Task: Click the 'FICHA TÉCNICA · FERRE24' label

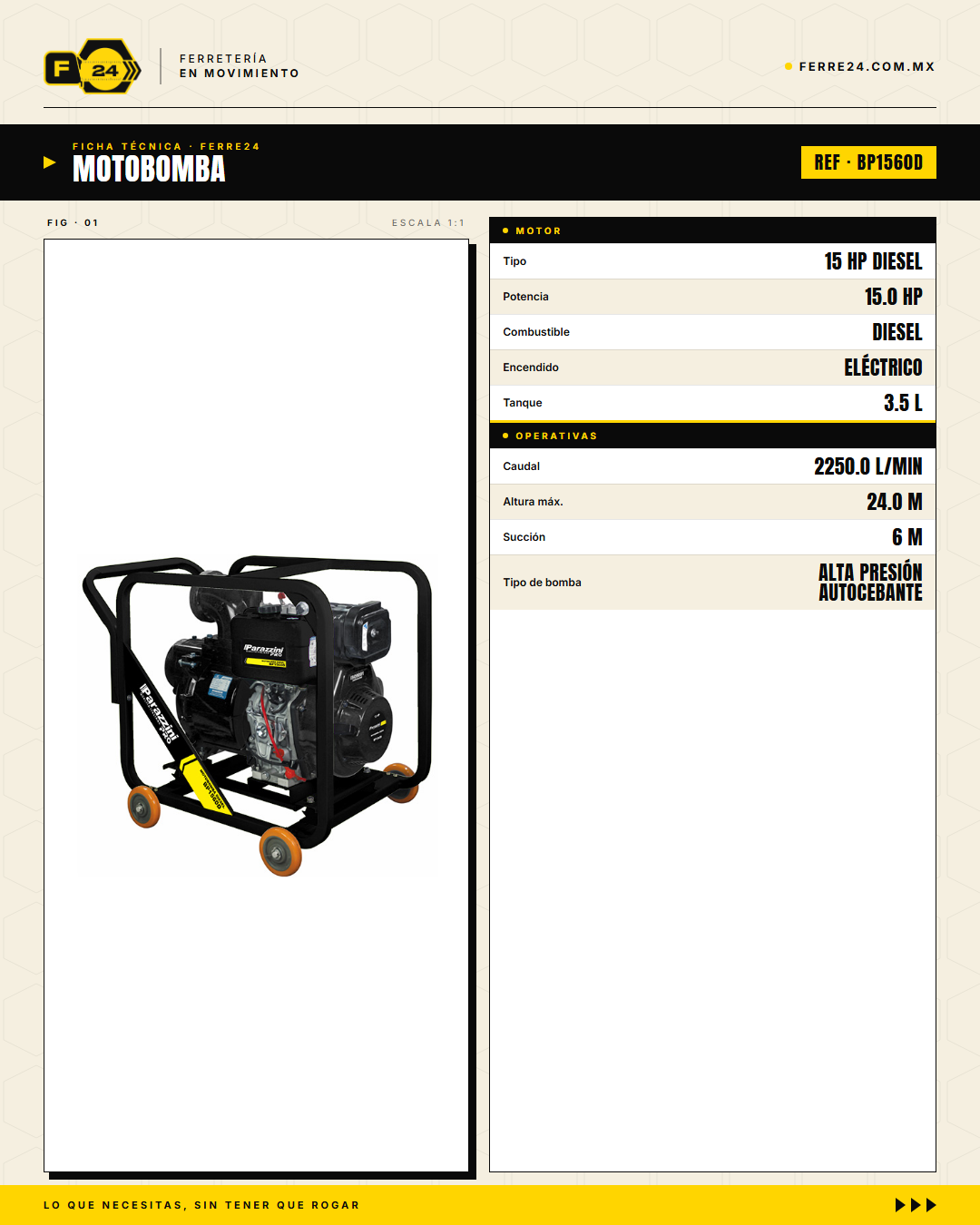Action: point(166,146)
